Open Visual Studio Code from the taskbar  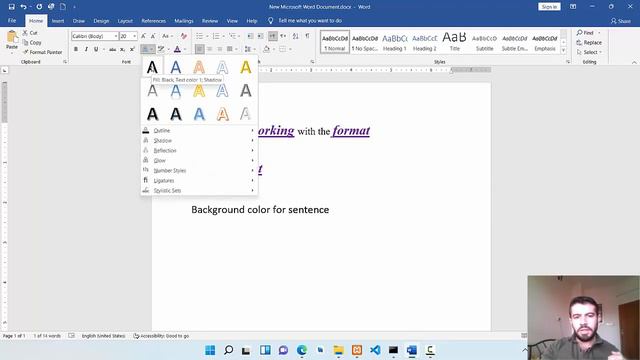click(375, 350)
